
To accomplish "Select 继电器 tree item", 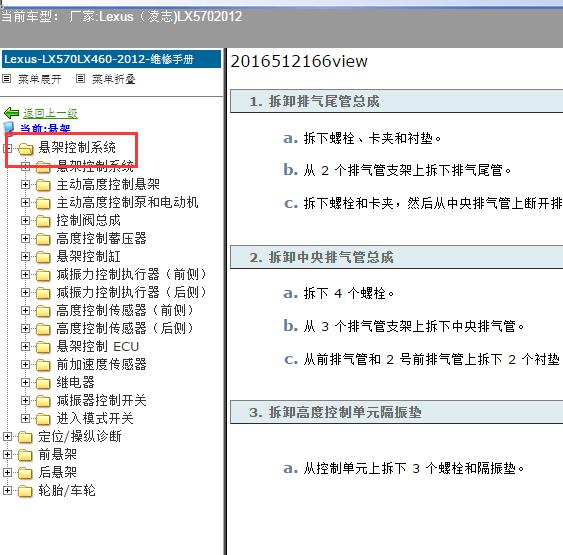I will 75,382.
